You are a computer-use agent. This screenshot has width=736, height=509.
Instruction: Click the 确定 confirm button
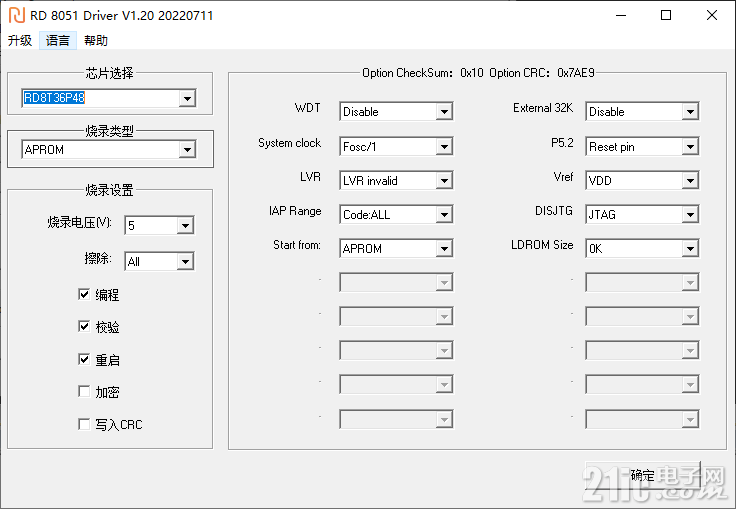(x=643, y=475)
